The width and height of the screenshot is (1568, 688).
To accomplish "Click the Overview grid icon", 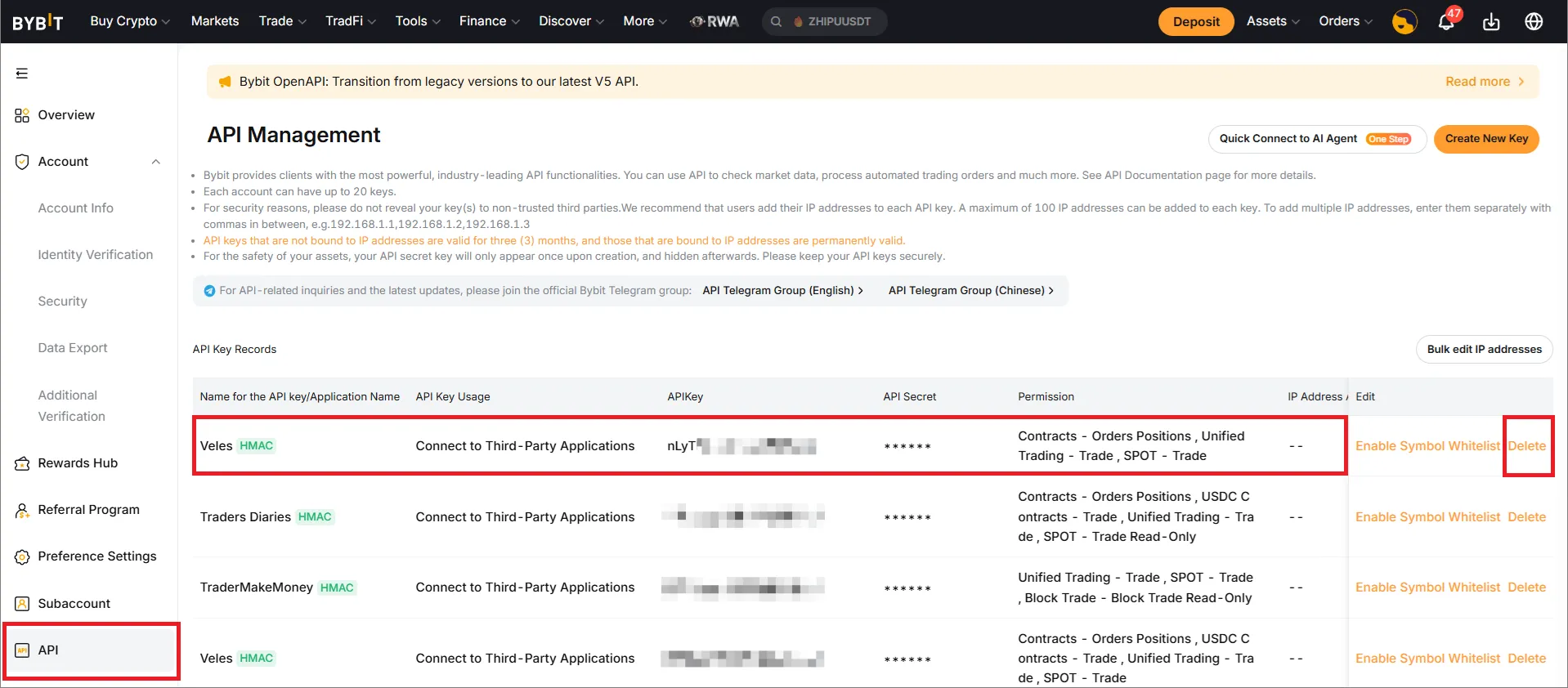I will tap(22, 115).
